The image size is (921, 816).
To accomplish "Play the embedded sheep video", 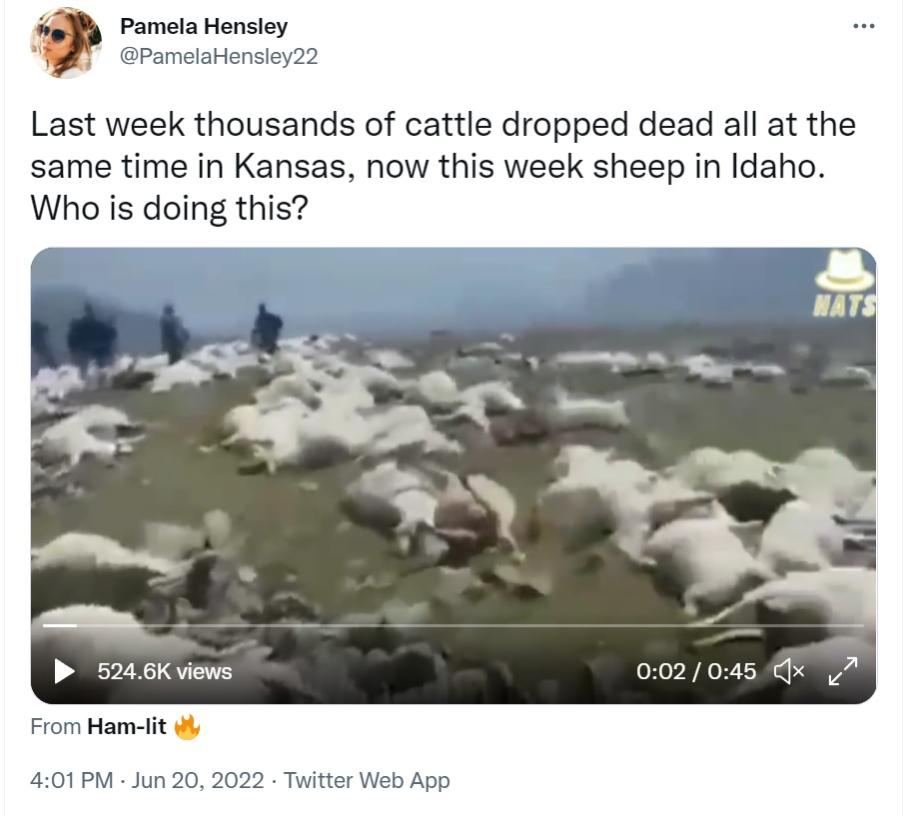I will [65, 671].
